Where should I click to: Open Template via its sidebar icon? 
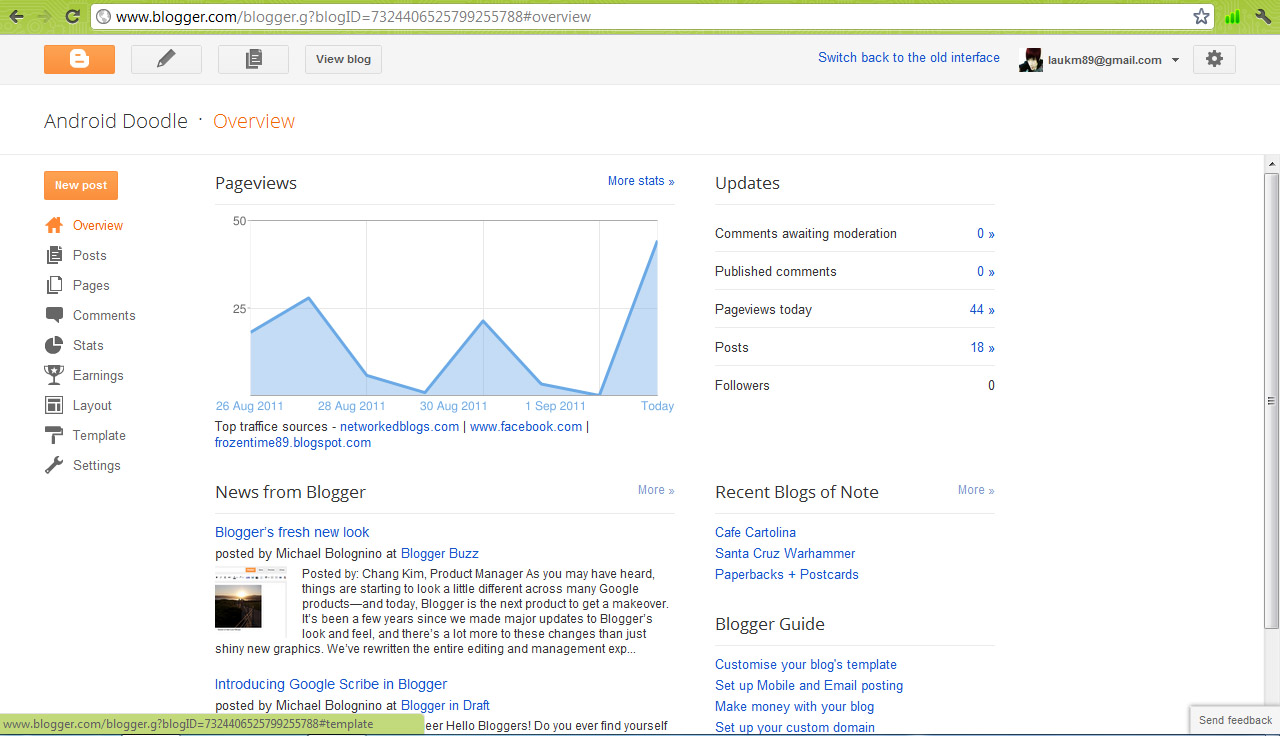53,434
